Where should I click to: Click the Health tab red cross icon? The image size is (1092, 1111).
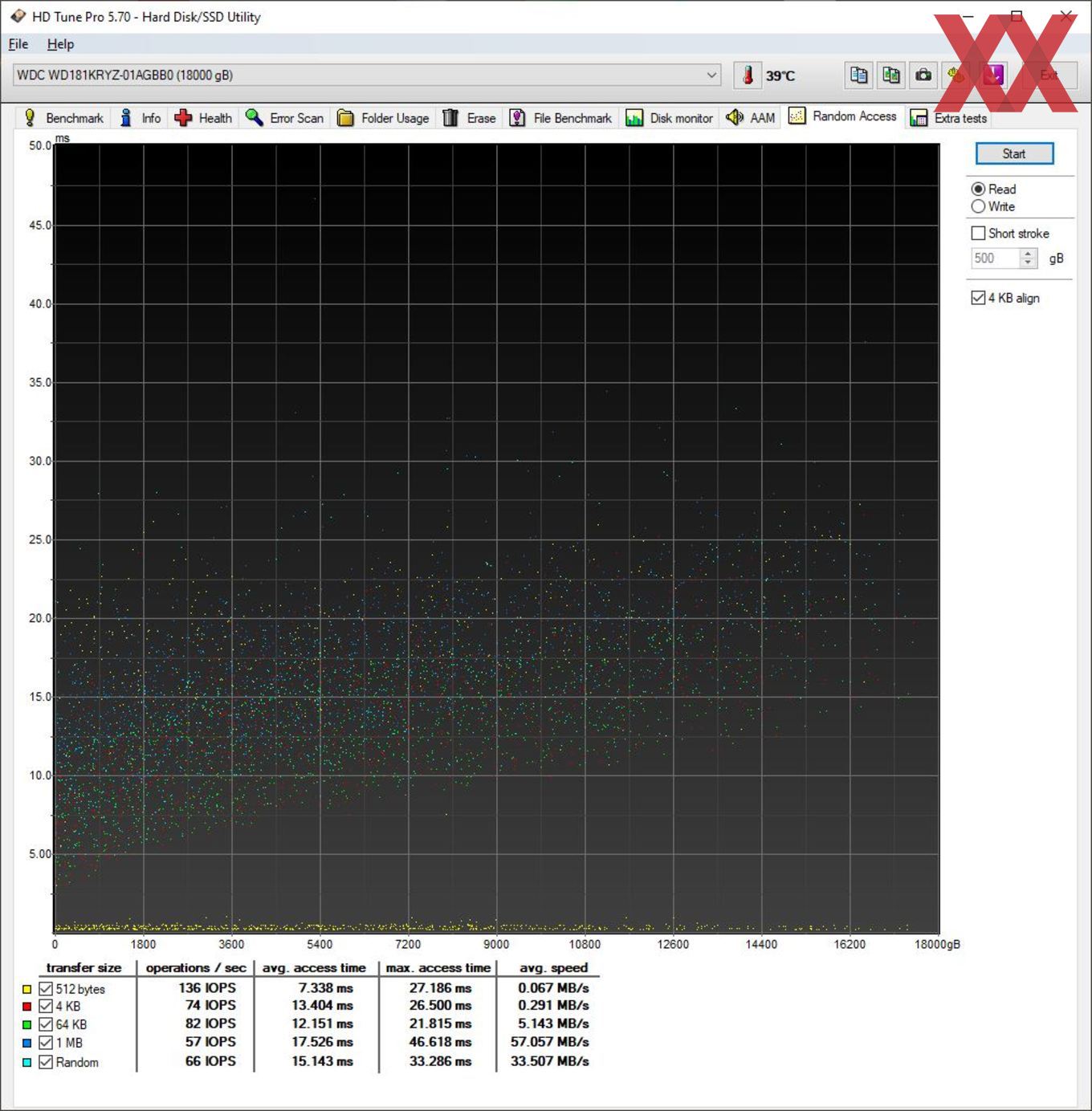(183, 118)
